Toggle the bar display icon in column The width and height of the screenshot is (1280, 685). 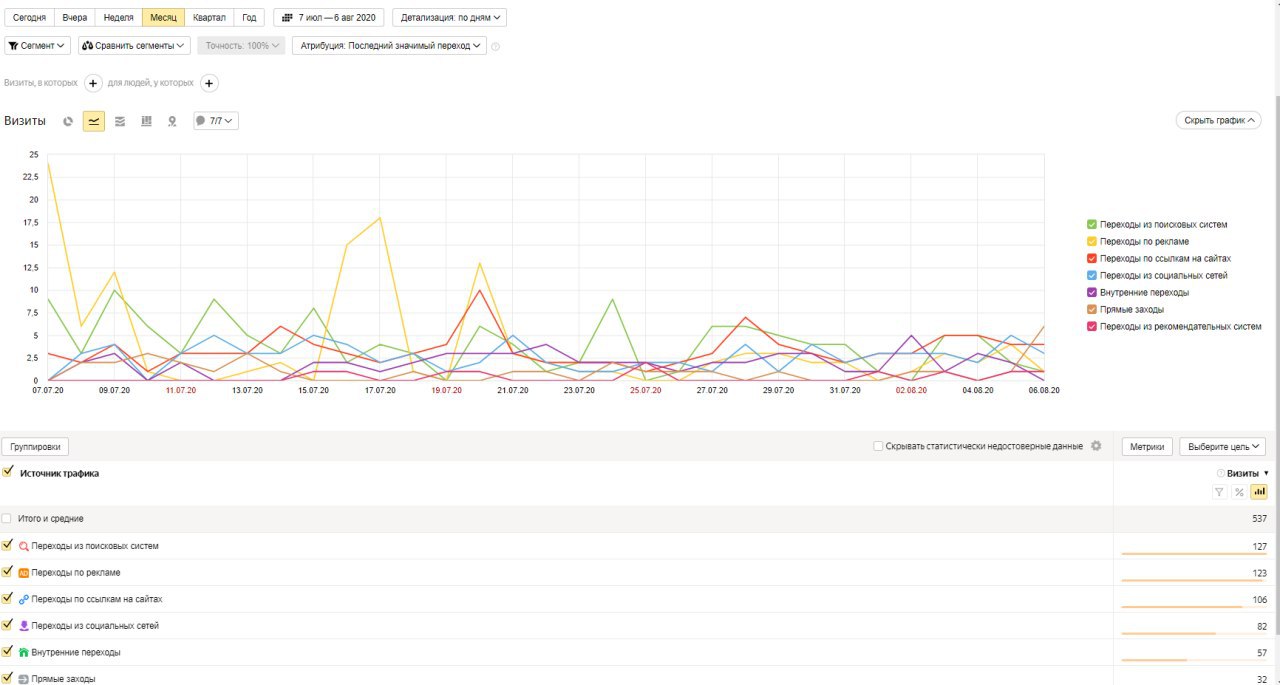tap(1259, 492)
